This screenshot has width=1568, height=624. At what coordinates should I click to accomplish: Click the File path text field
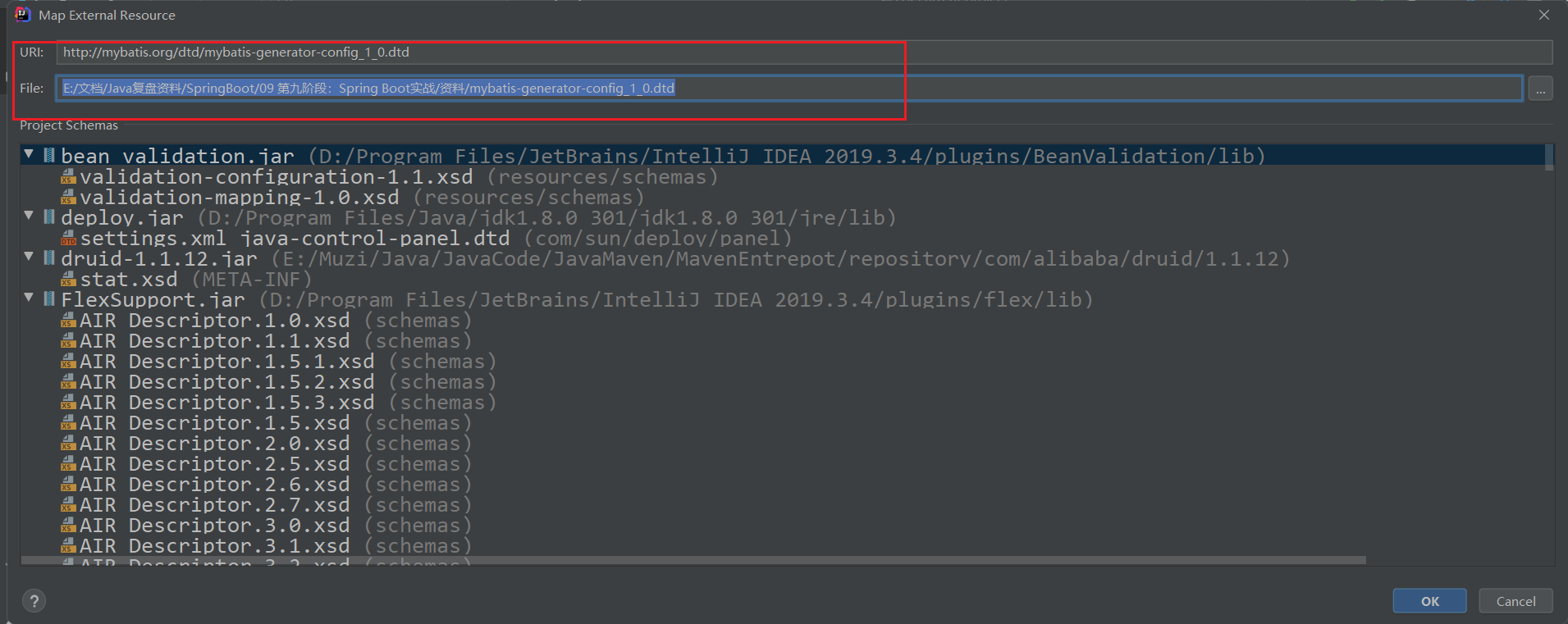[789, 88]
